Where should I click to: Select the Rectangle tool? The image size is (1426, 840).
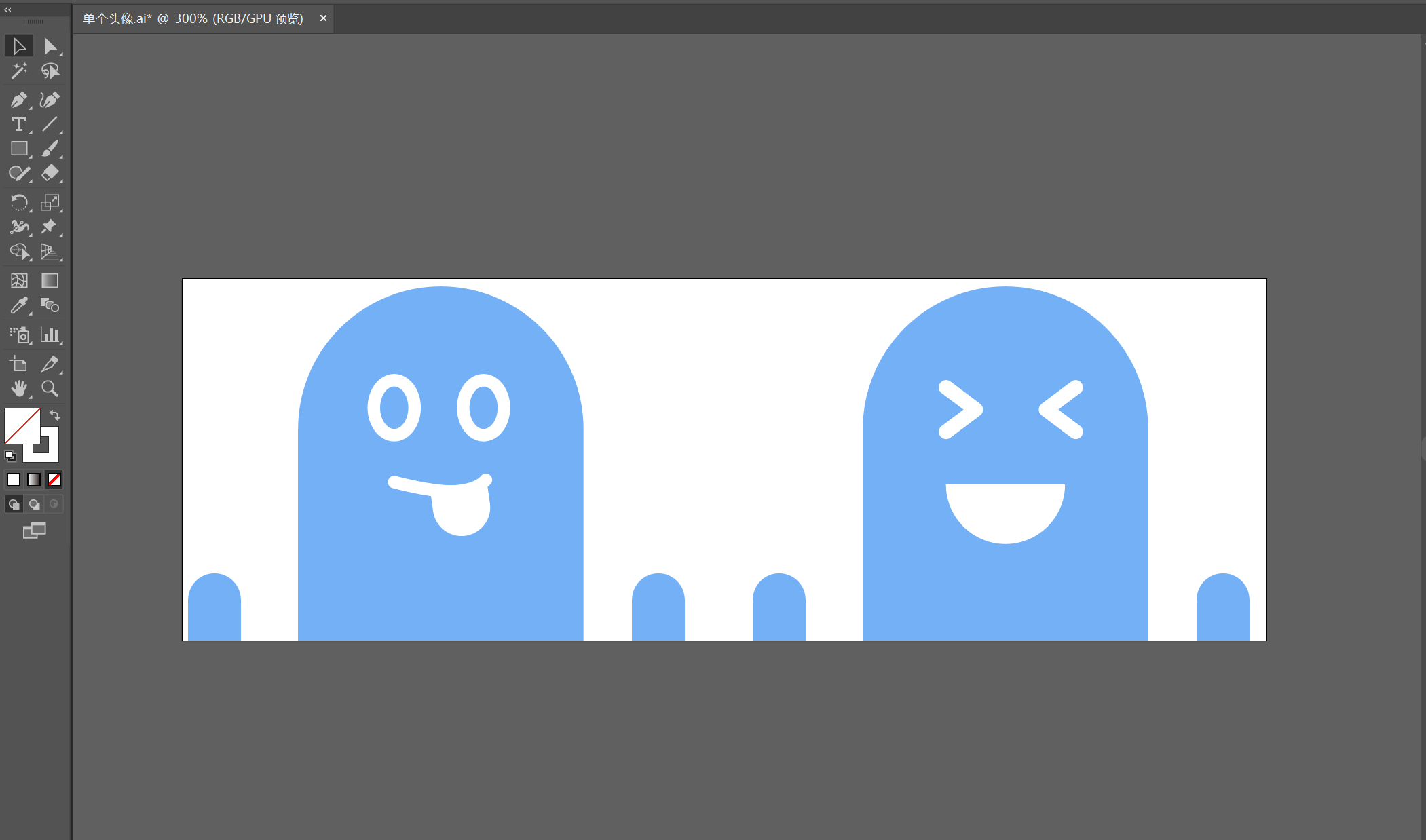tap(19, 149)
